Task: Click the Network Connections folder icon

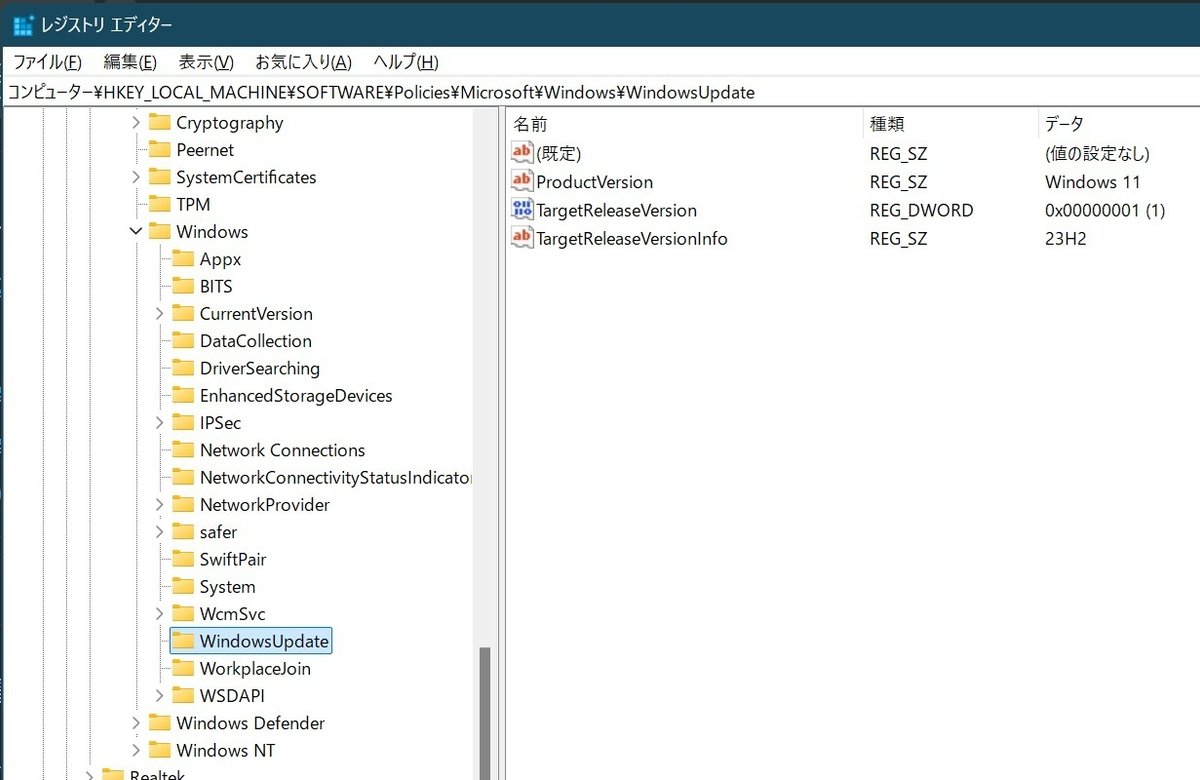Action: click(183, 450)
